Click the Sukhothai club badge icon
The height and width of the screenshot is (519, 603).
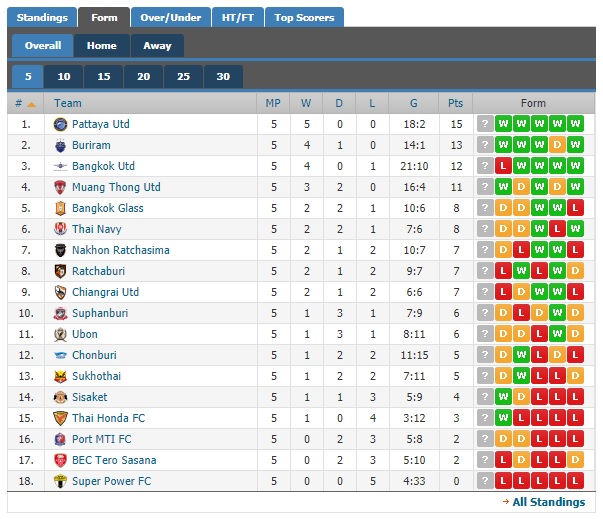[60, 377]
